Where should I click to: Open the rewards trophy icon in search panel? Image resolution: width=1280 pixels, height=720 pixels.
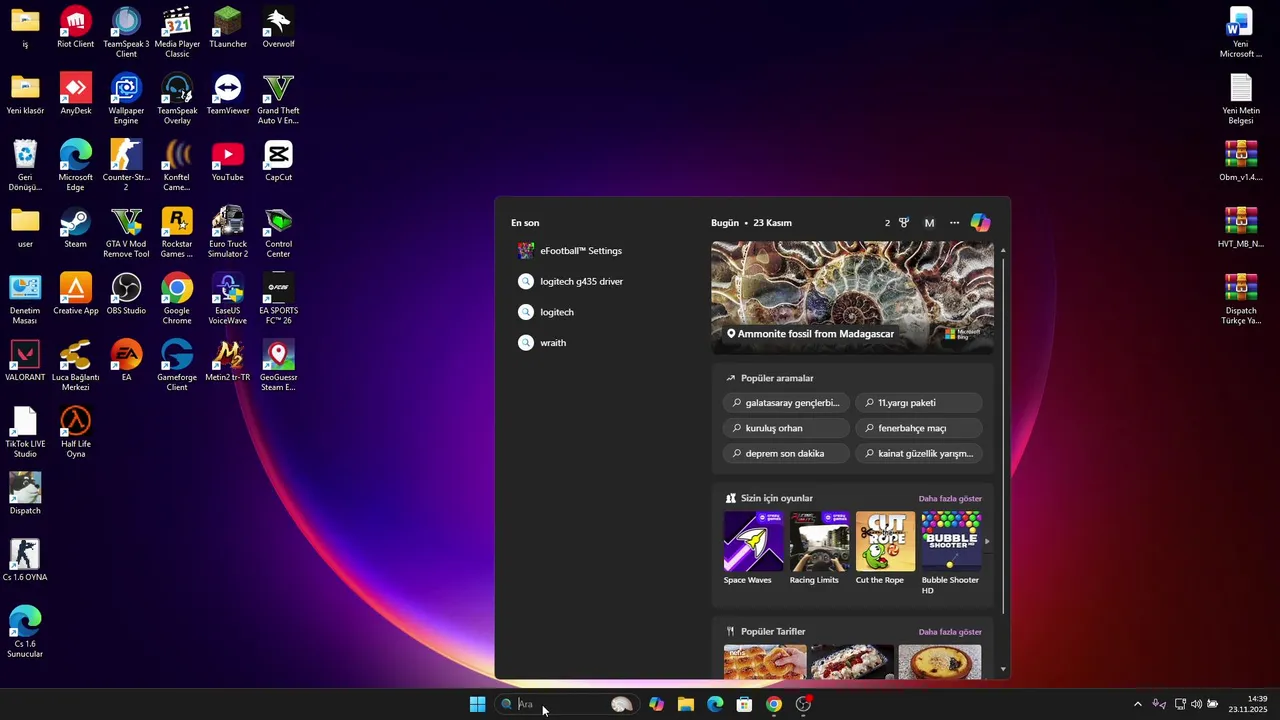click(904, 223)
